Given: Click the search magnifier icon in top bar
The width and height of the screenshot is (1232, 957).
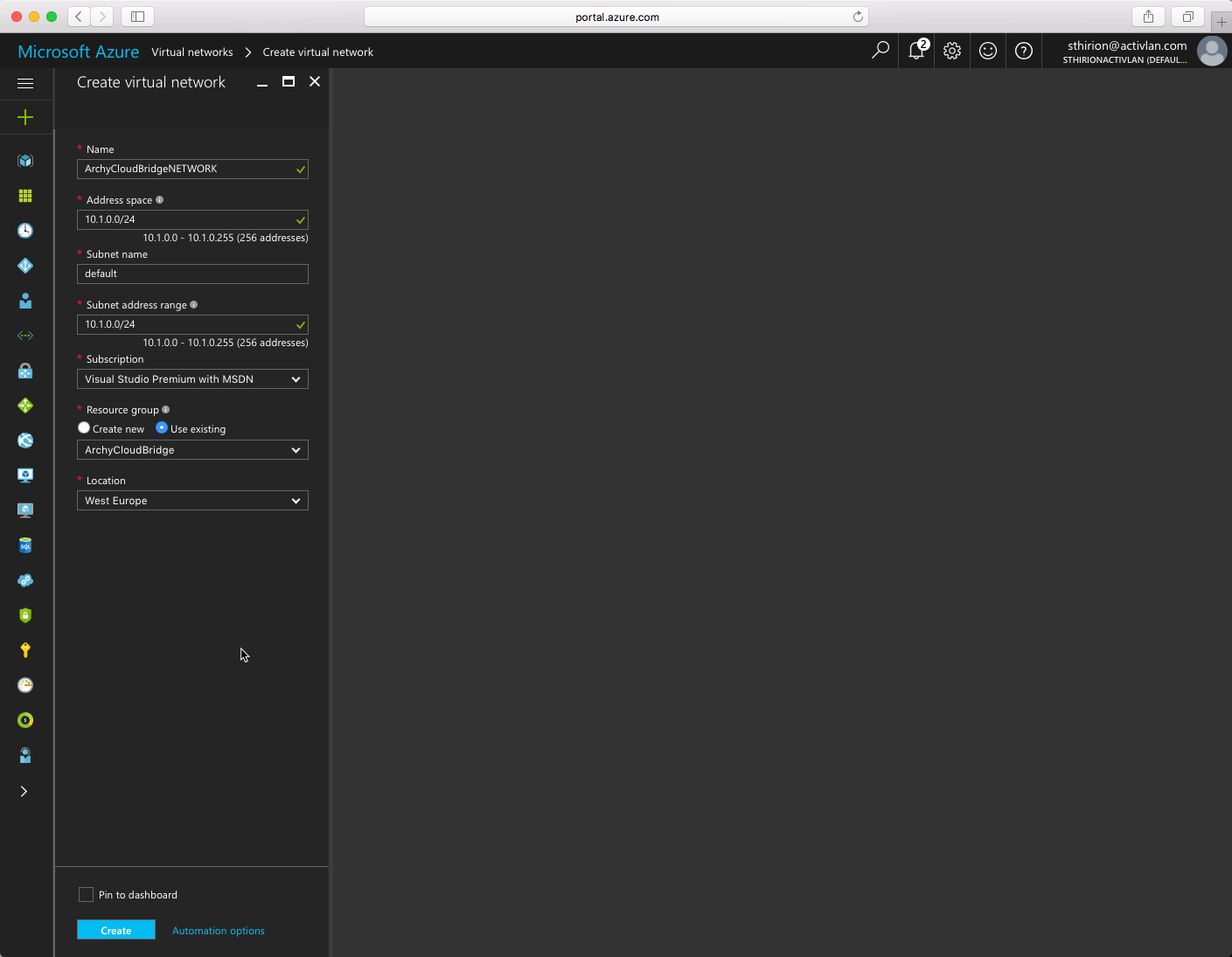Looking at the screenshot, I should (x=880, y=51).
